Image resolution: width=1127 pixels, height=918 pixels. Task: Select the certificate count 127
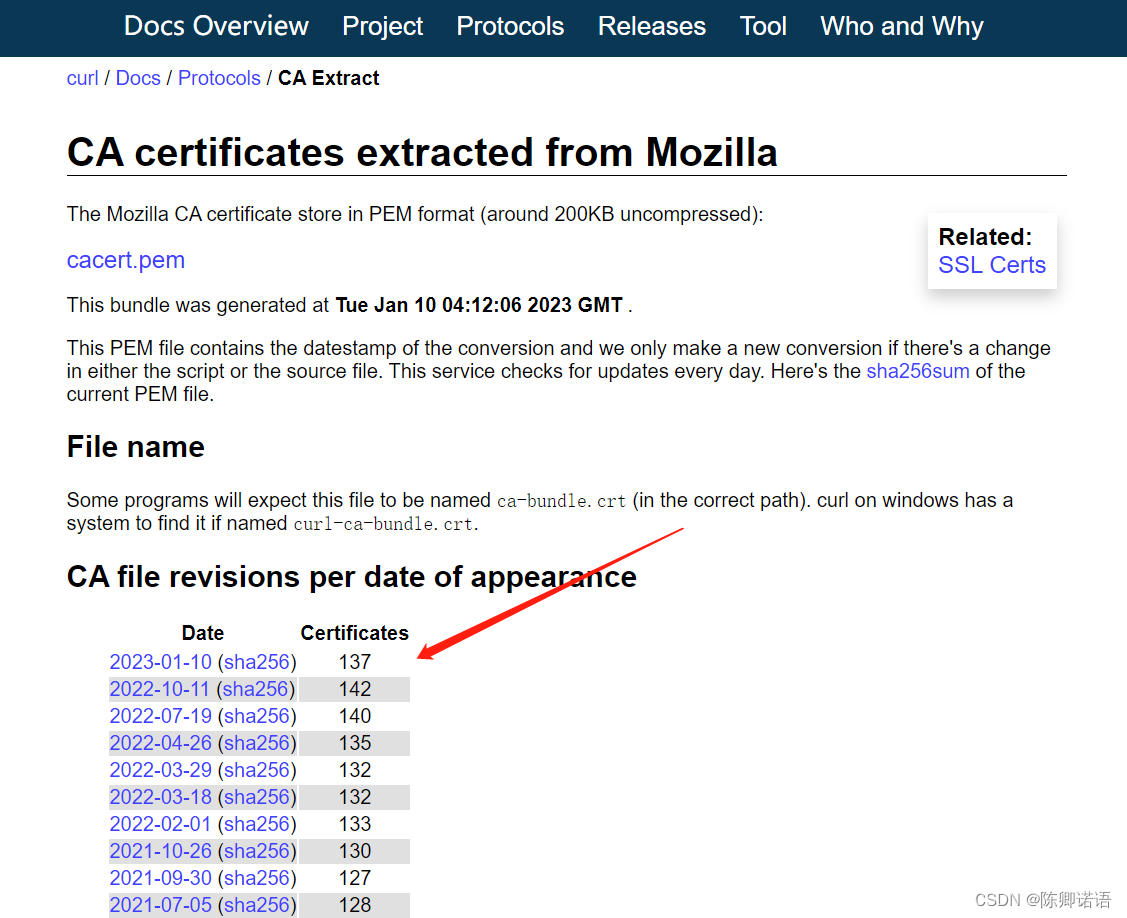click(x=354, y=878)
